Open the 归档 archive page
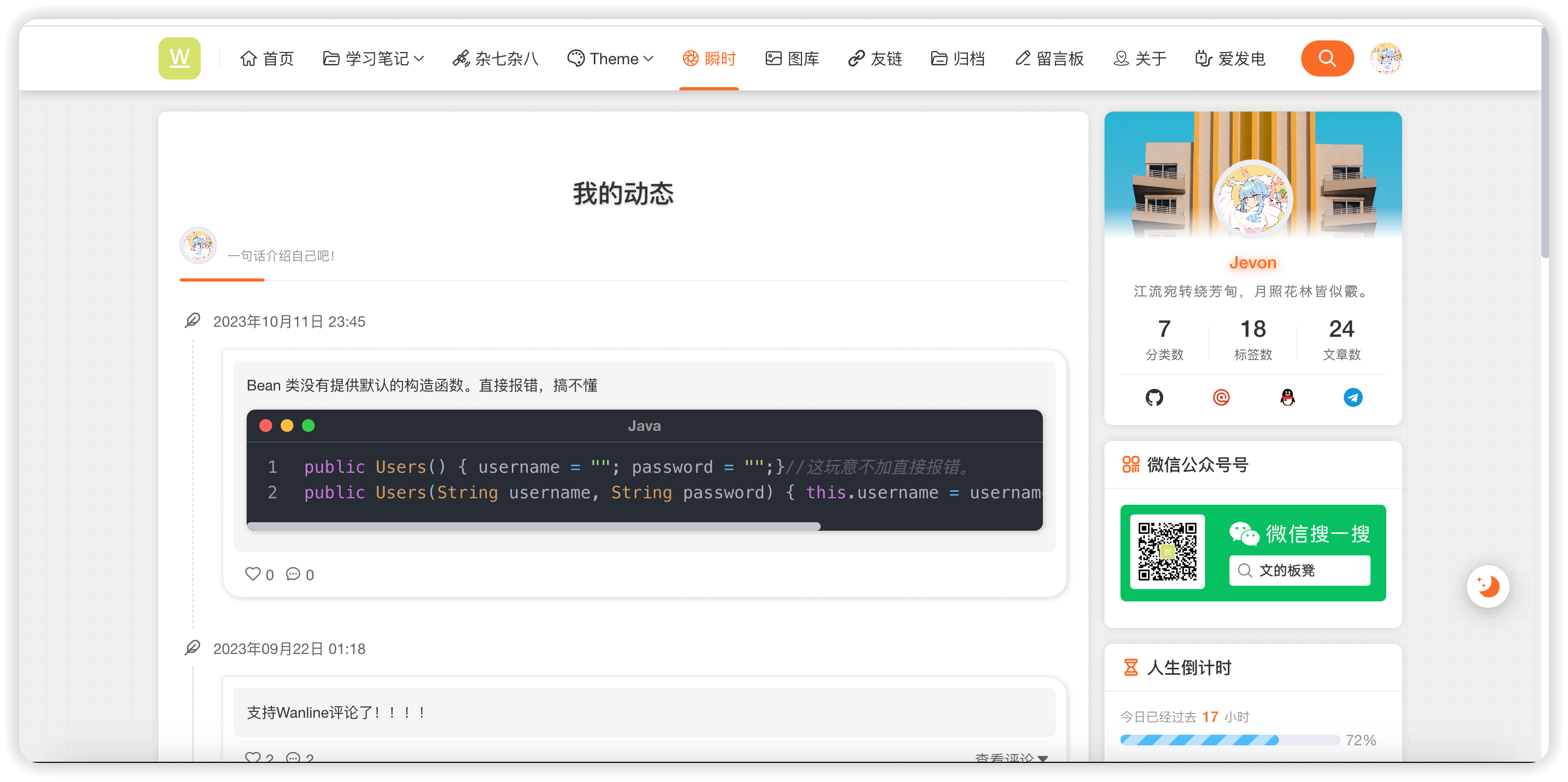This screenshot has width=1568, height=782. coord(957,58)
